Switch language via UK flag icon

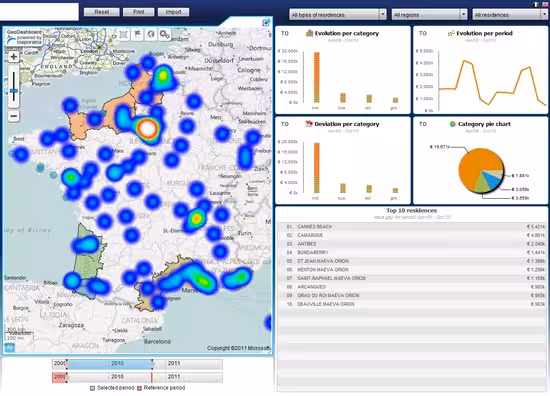click(x=545, y=4)
